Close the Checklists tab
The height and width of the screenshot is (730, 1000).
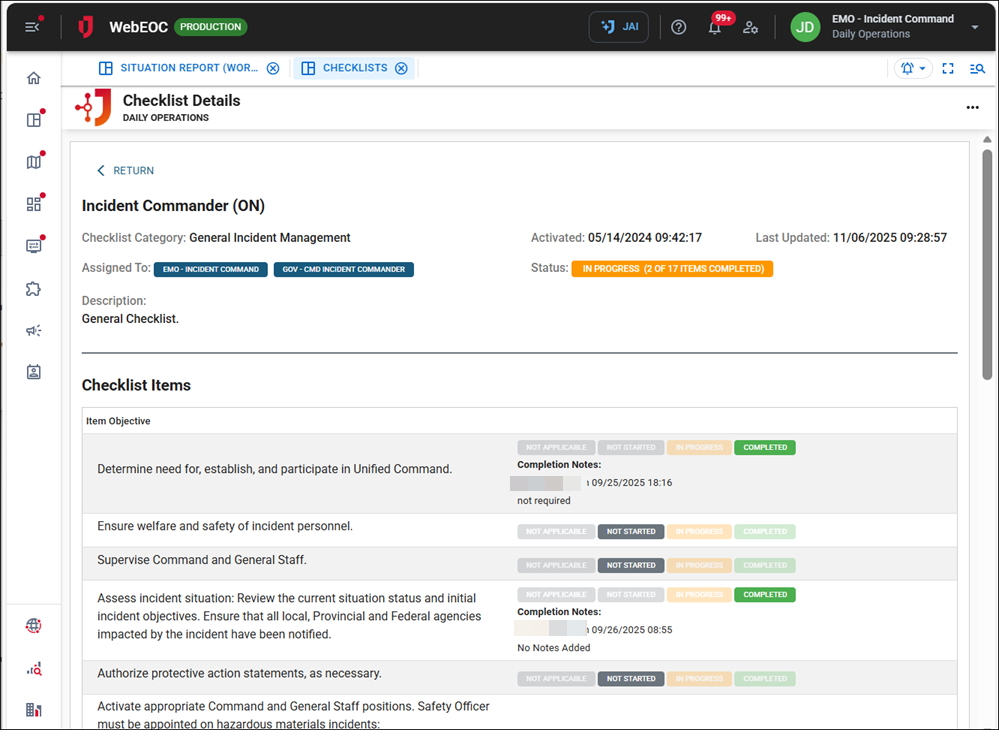click(401, 68)
